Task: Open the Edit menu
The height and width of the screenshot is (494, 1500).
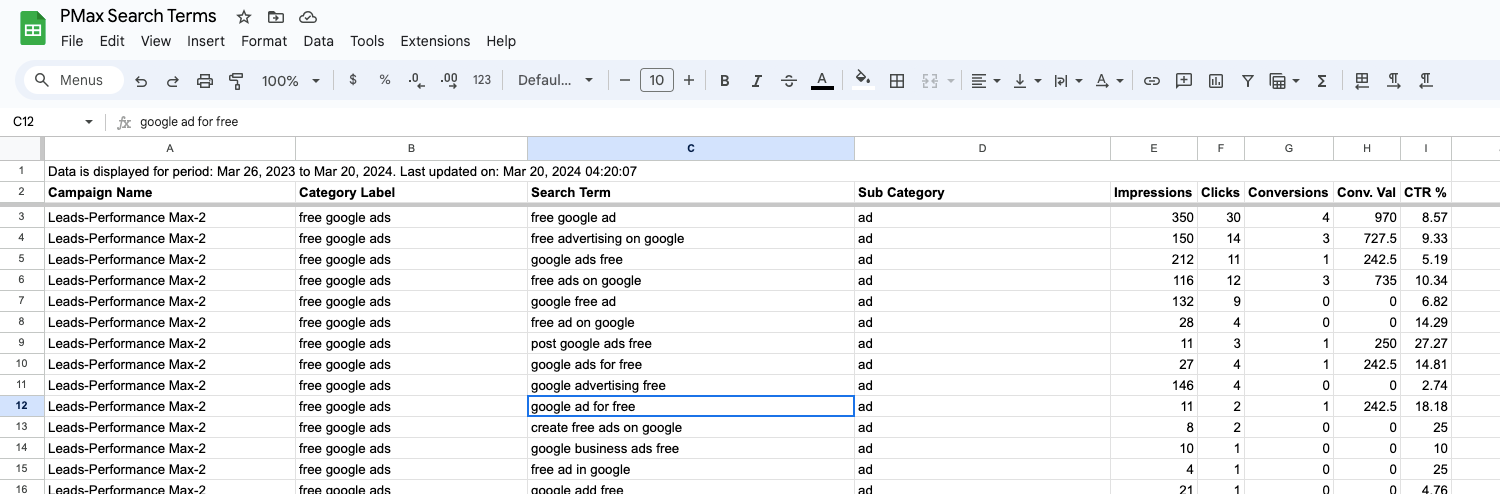Action: pos(112,41)
